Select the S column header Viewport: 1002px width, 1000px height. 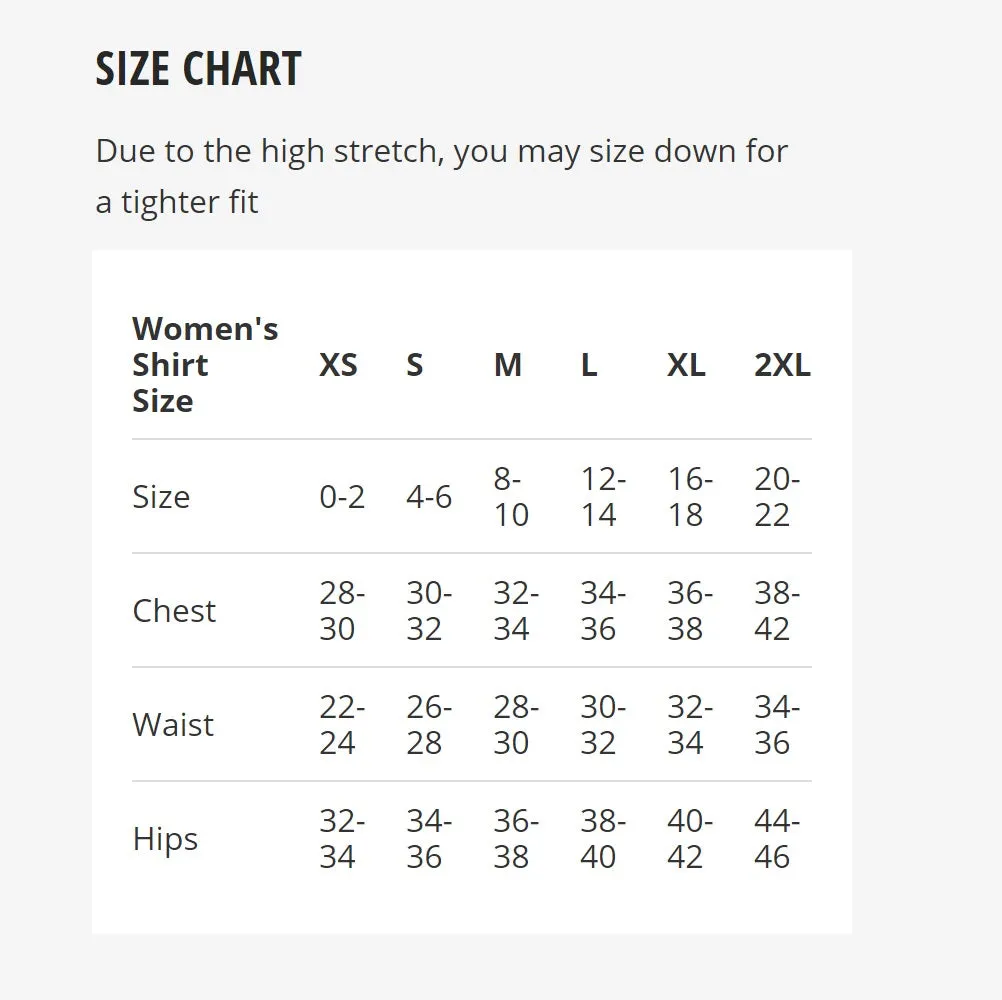[415, 365]
